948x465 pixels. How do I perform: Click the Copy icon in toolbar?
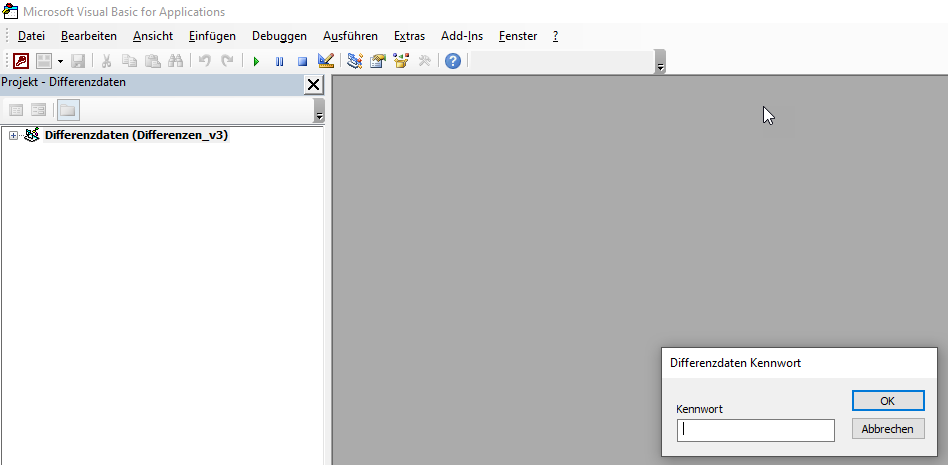[129, 61]
